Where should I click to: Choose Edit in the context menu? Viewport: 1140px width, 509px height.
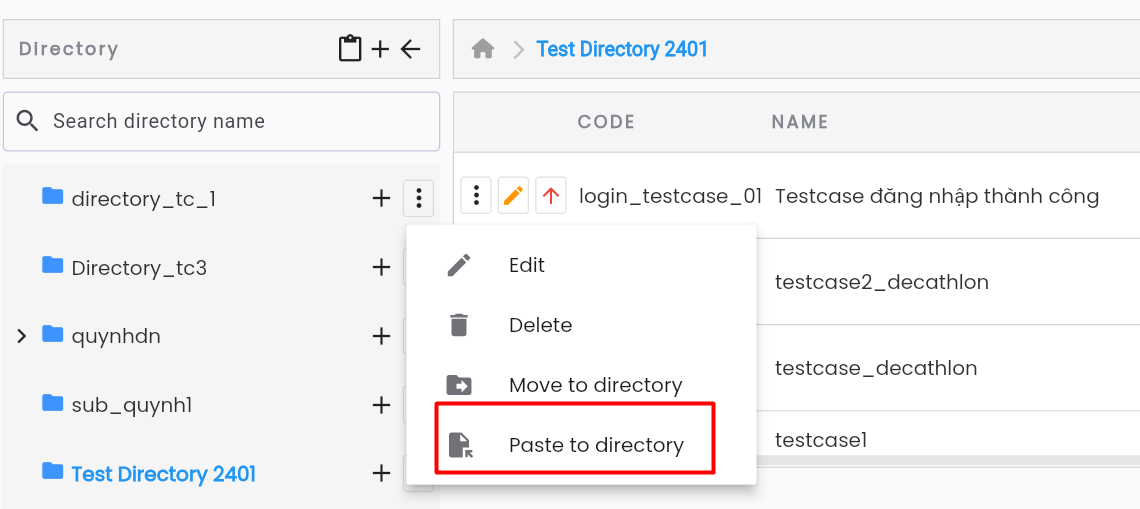click(x=581, y=265)
